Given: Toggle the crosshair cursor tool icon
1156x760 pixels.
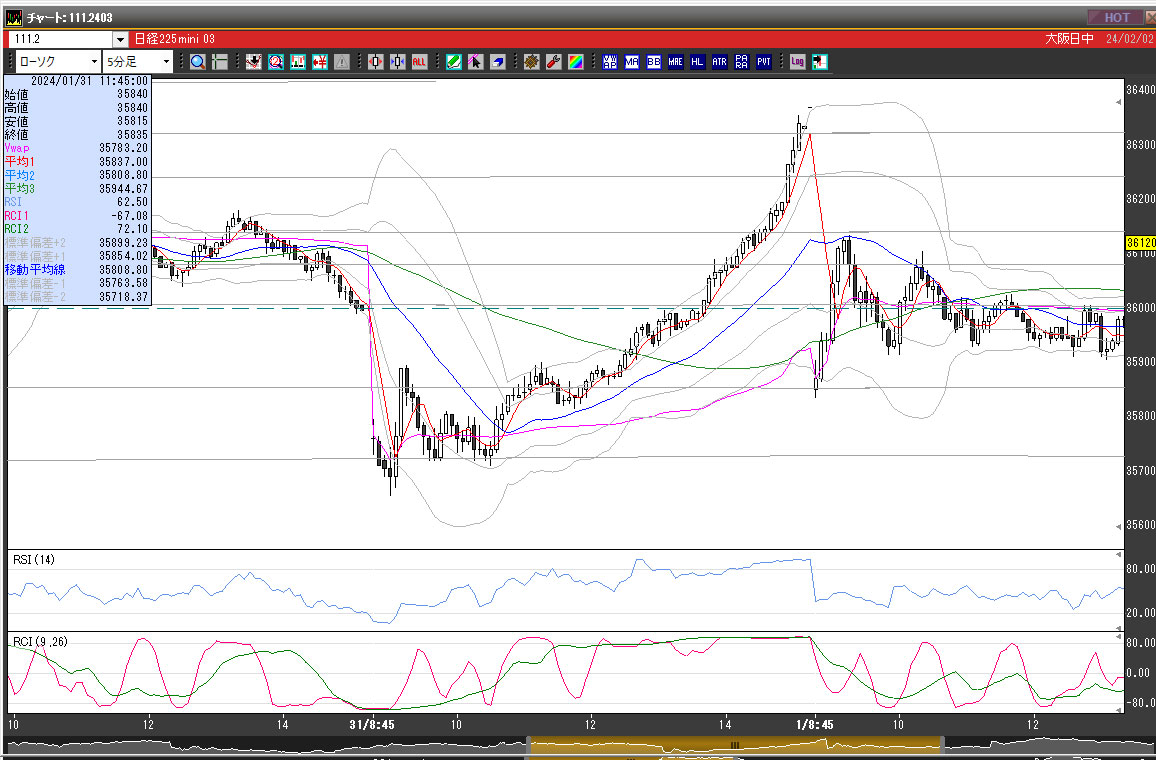Looking at the screenshot, I should 220,62.
